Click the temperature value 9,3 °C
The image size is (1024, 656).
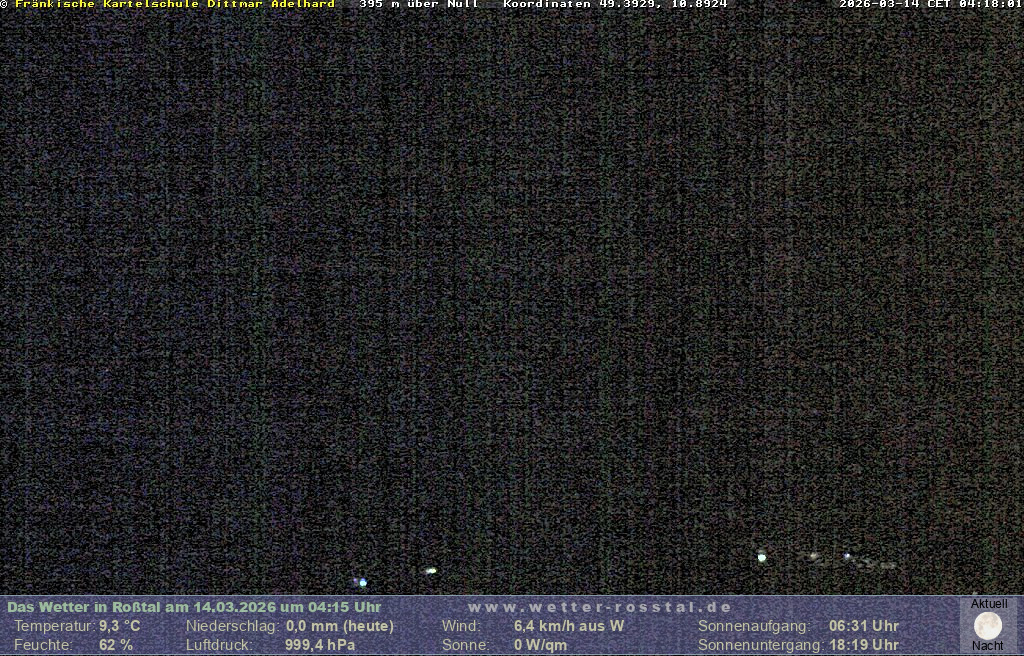(120, 626)
